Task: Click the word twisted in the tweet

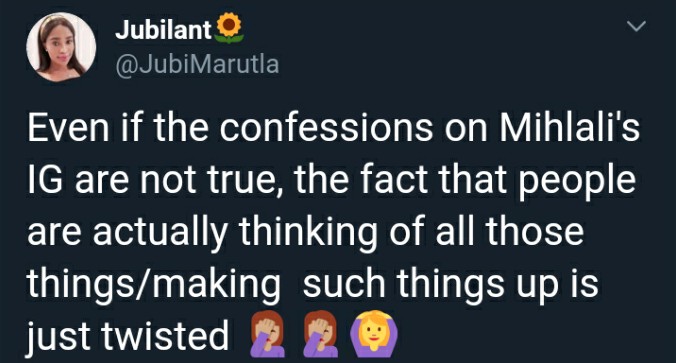Action: click(x=165, y=335)
